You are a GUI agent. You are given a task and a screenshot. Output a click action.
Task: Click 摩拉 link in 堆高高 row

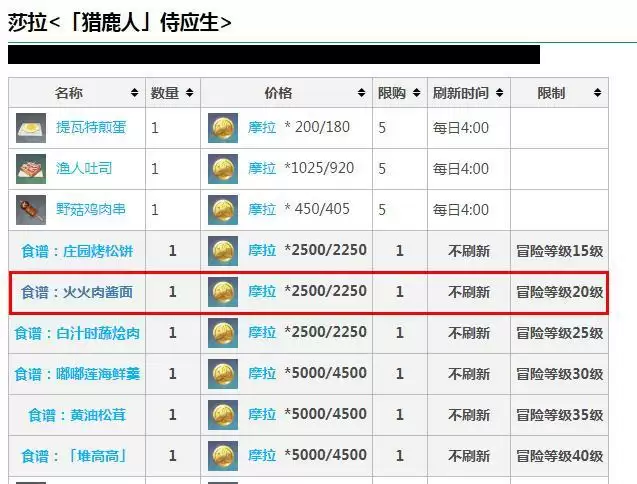pyautogui.click(x=262, y=456)
